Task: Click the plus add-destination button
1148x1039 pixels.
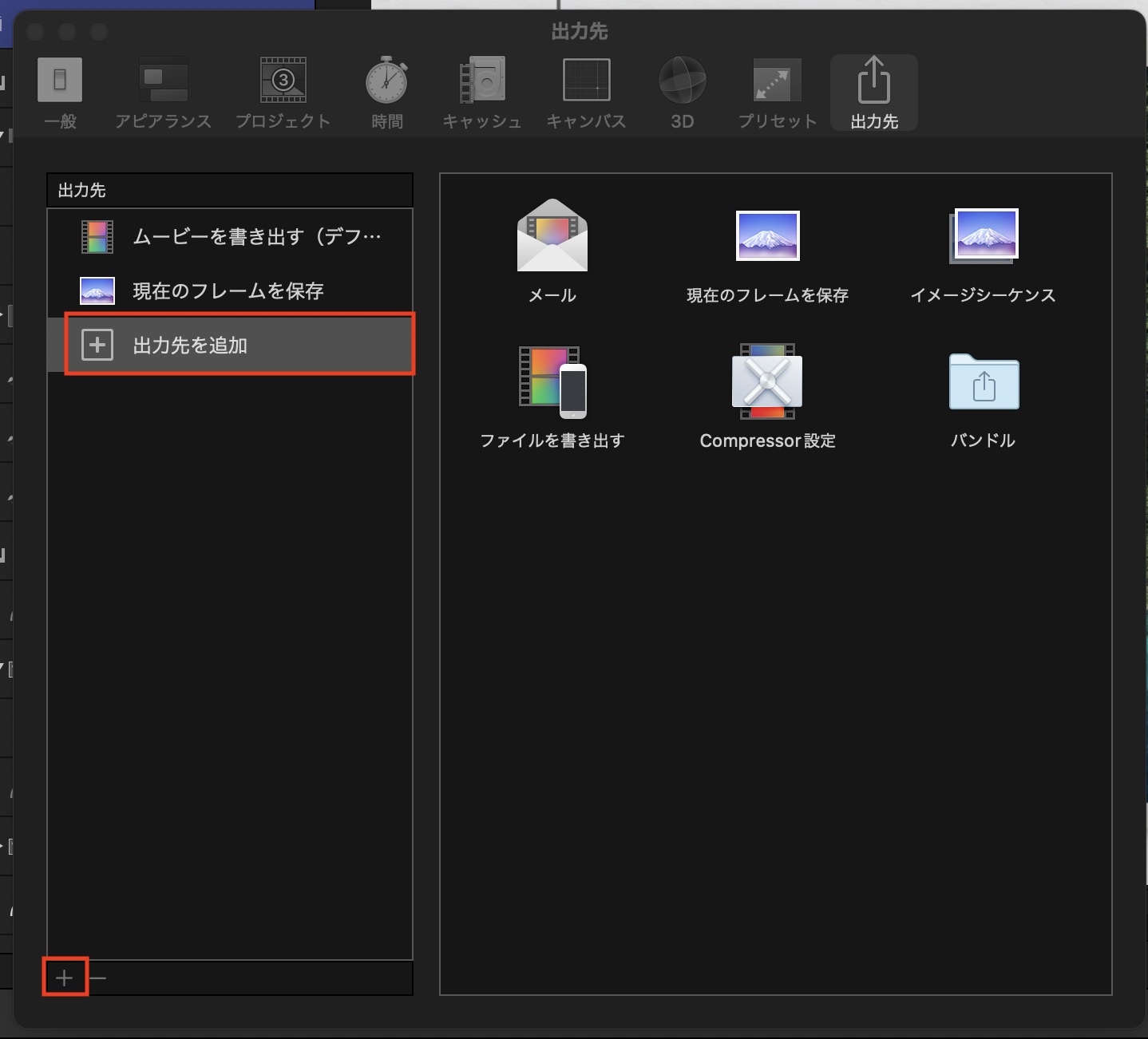Action: pos(65,978)
